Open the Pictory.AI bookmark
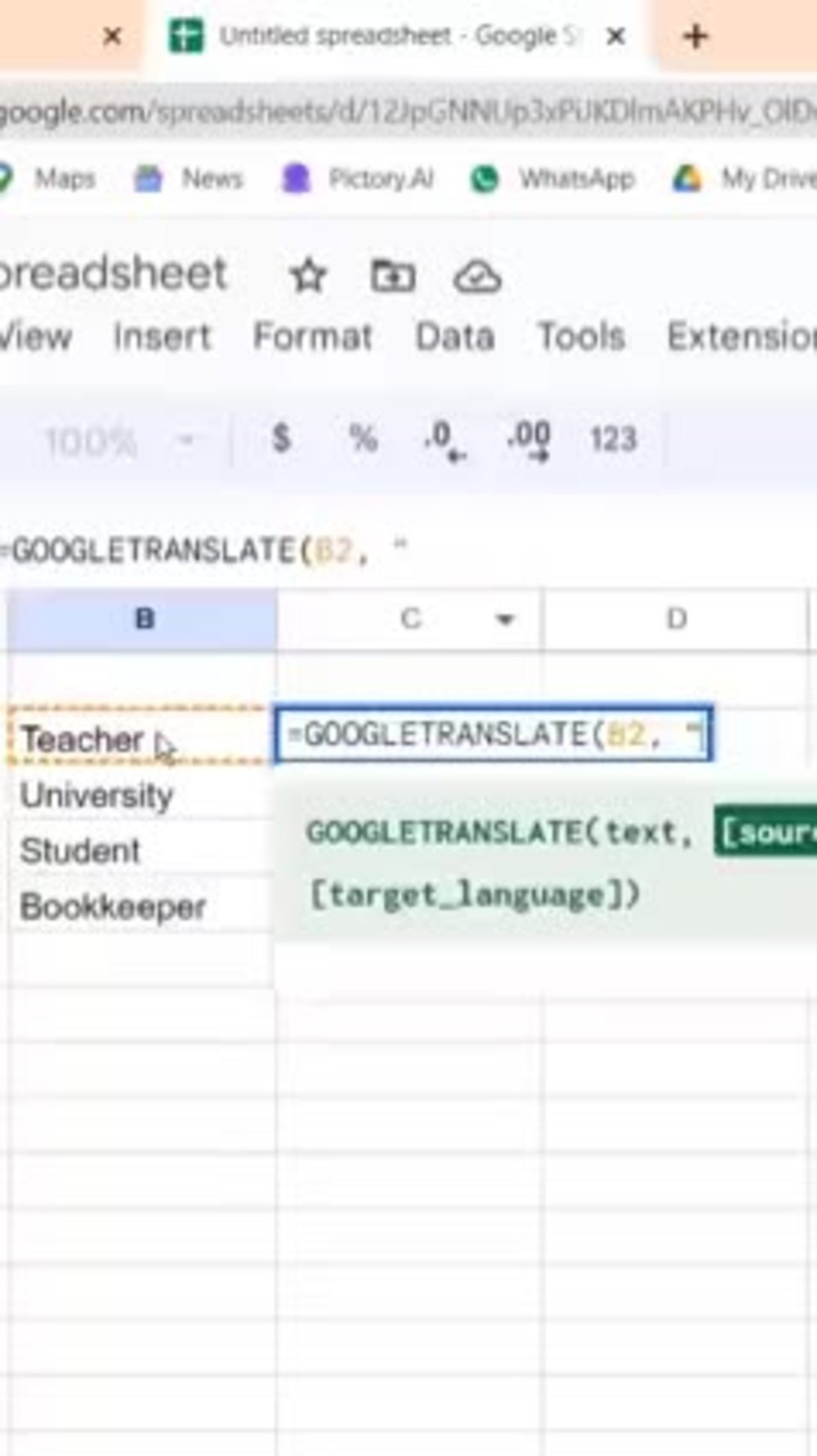The width and height of the screenshot is (817, 1456). tap(358, 178)
